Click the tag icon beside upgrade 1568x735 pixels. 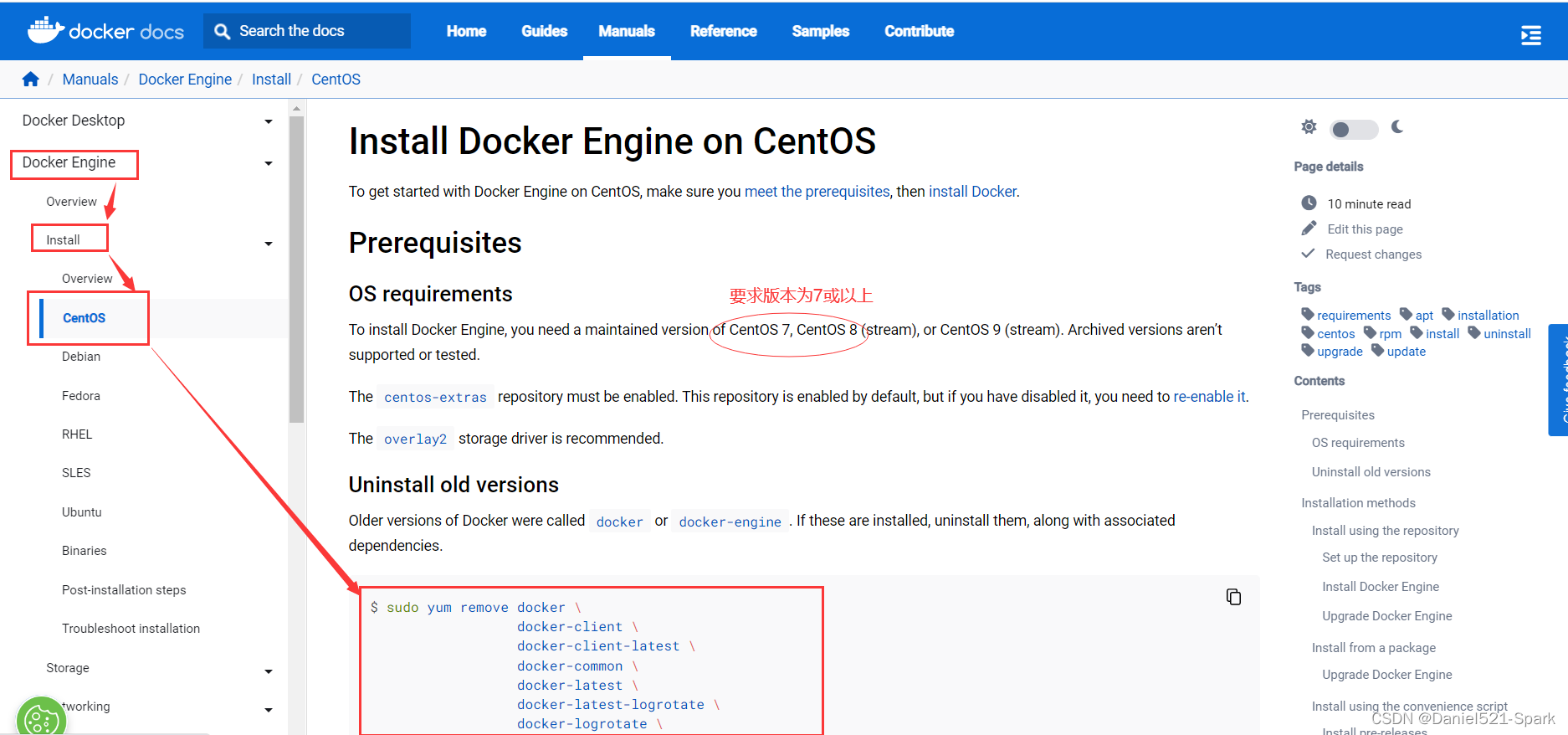[x=1308, y=350]
